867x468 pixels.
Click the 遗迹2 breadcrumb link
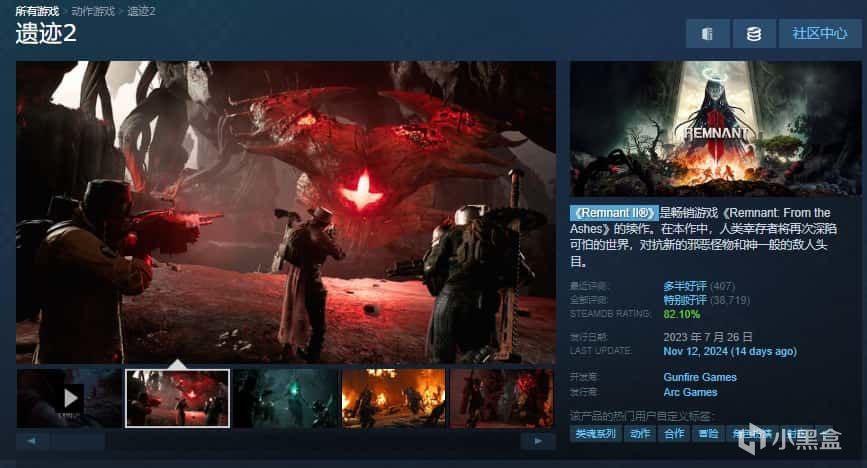coord(142,11)
